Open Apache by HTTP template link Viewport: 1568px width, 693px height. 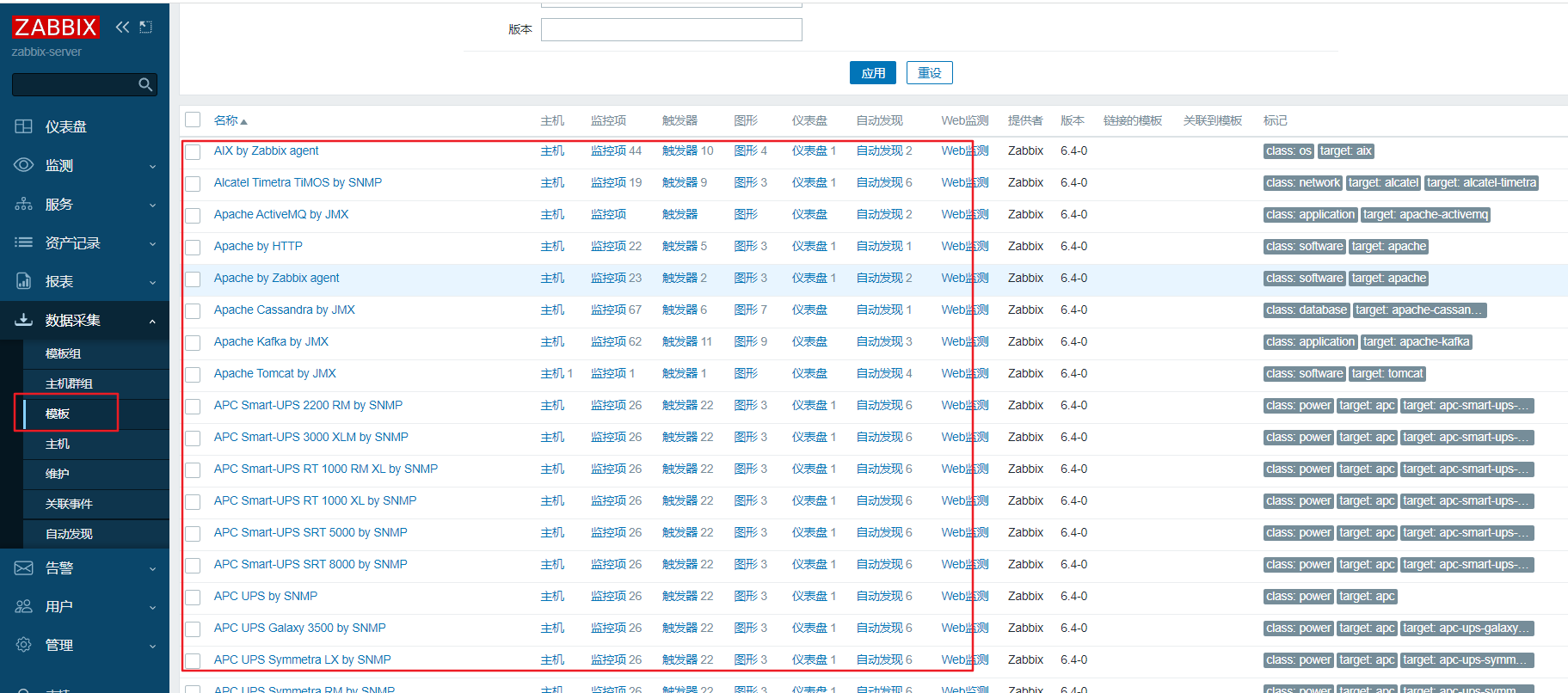[258, 246]
